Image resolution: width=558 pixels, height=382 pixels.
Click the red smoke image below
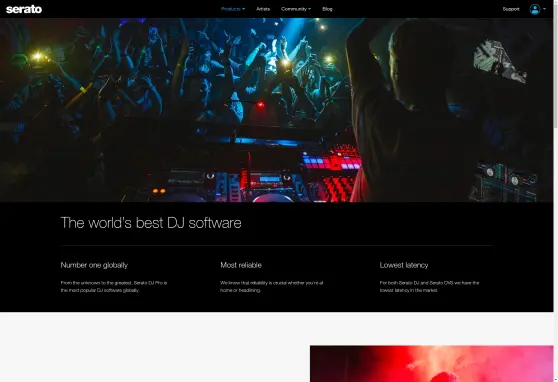[431, 363]
